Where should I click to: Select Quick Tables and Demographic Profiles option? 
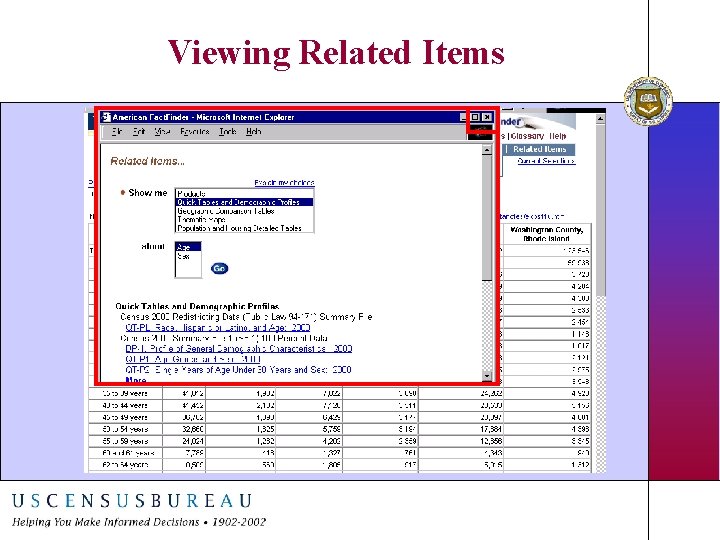tap(244, 202)
